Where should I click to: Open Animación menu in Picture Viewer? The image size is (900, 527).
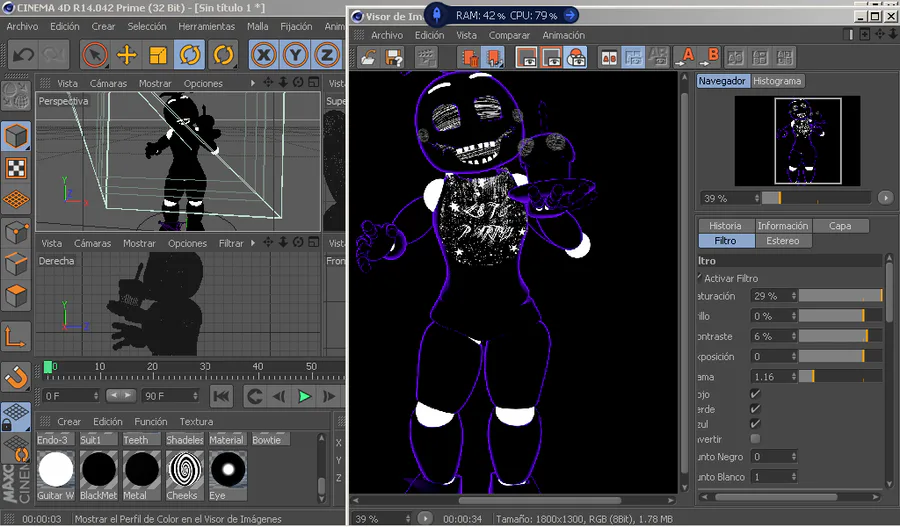[564, 36]
